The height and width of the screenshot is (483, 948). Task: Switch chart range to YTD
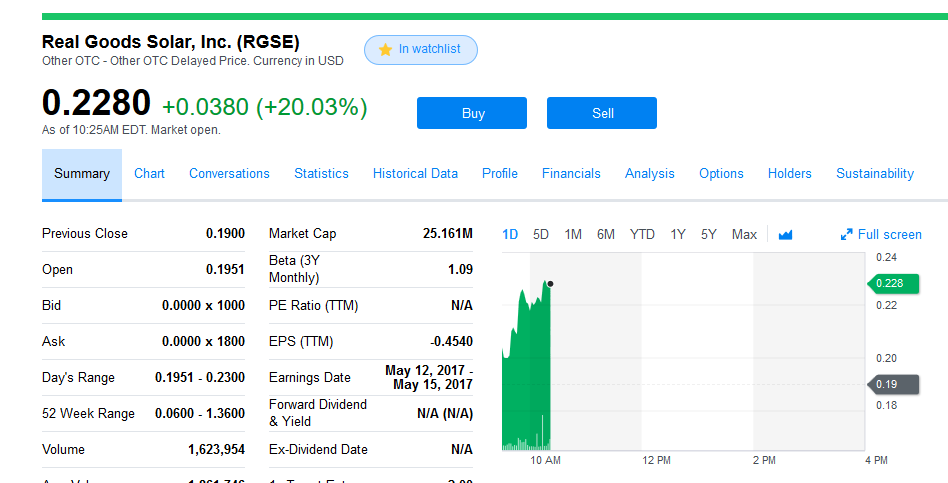[642, 235]
